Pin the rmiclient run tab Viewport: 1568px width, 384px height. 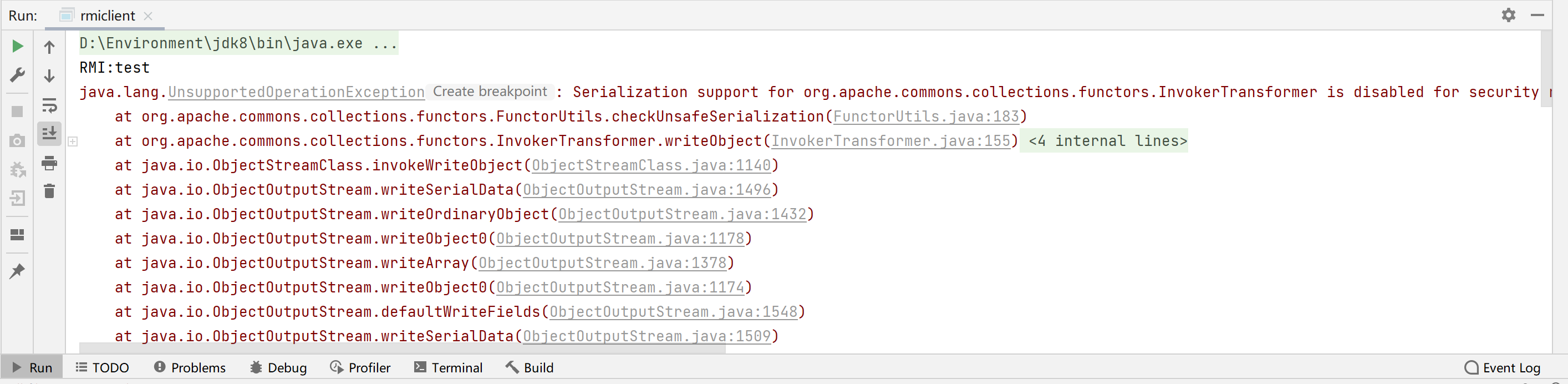[x=17, y=271]
